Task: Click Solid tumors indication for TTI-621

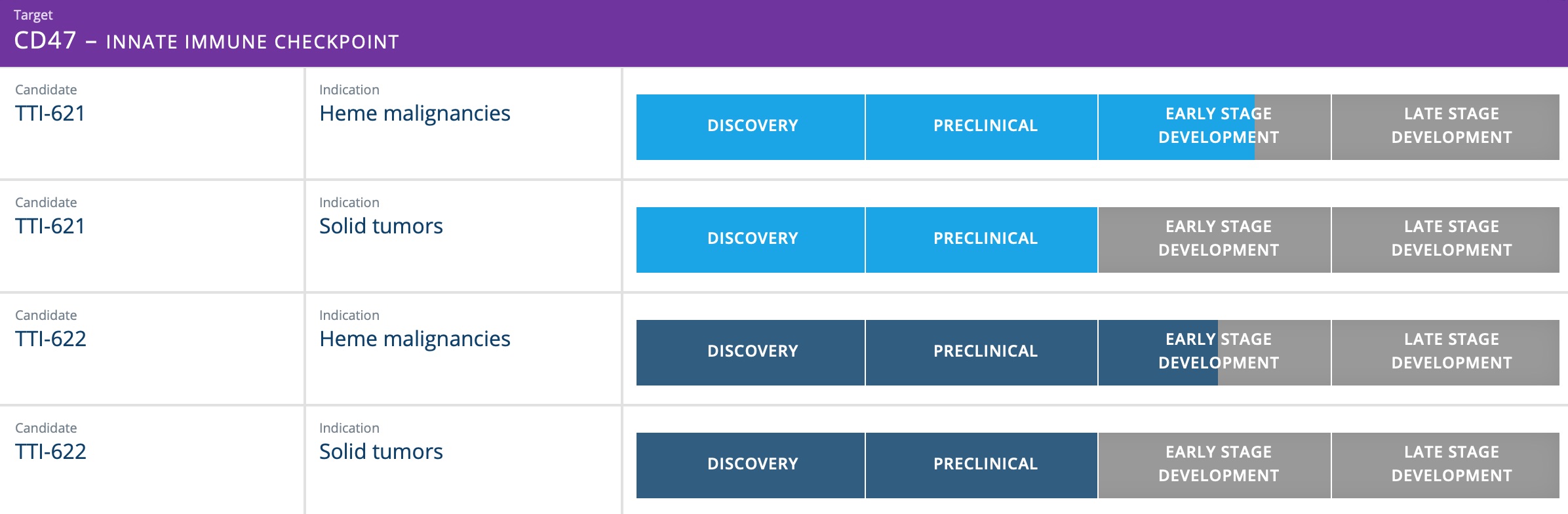Action: point(381,226)
